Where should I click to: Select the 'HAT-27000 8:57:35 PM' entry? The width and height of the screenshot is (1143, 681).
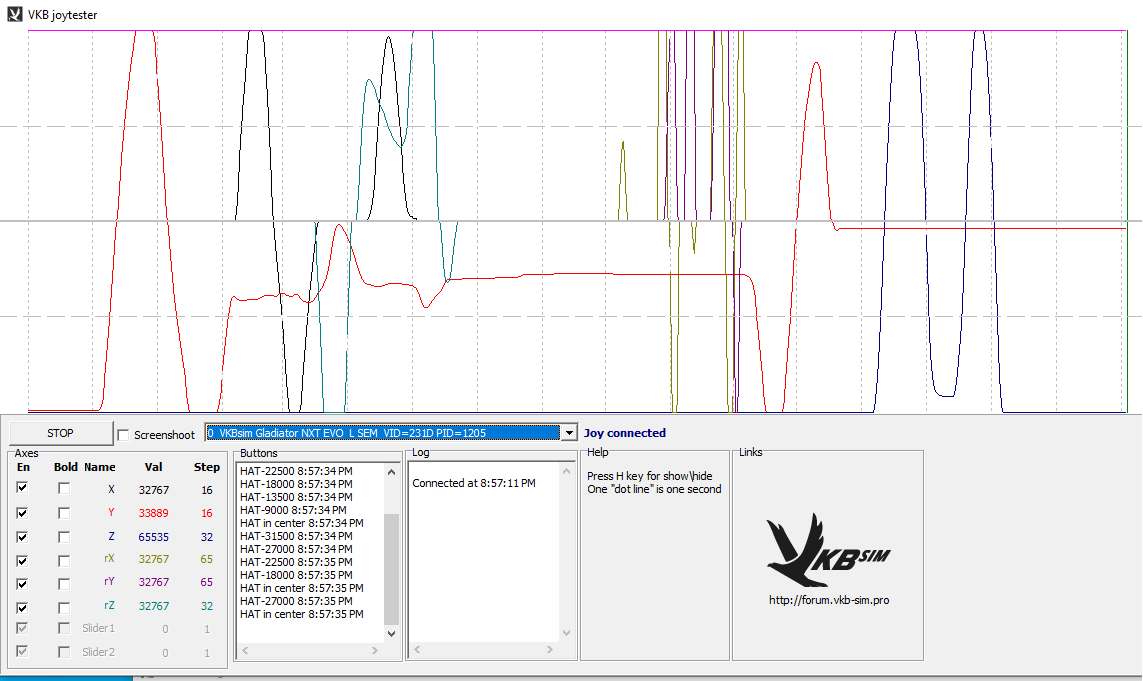(x=296, y=601)
